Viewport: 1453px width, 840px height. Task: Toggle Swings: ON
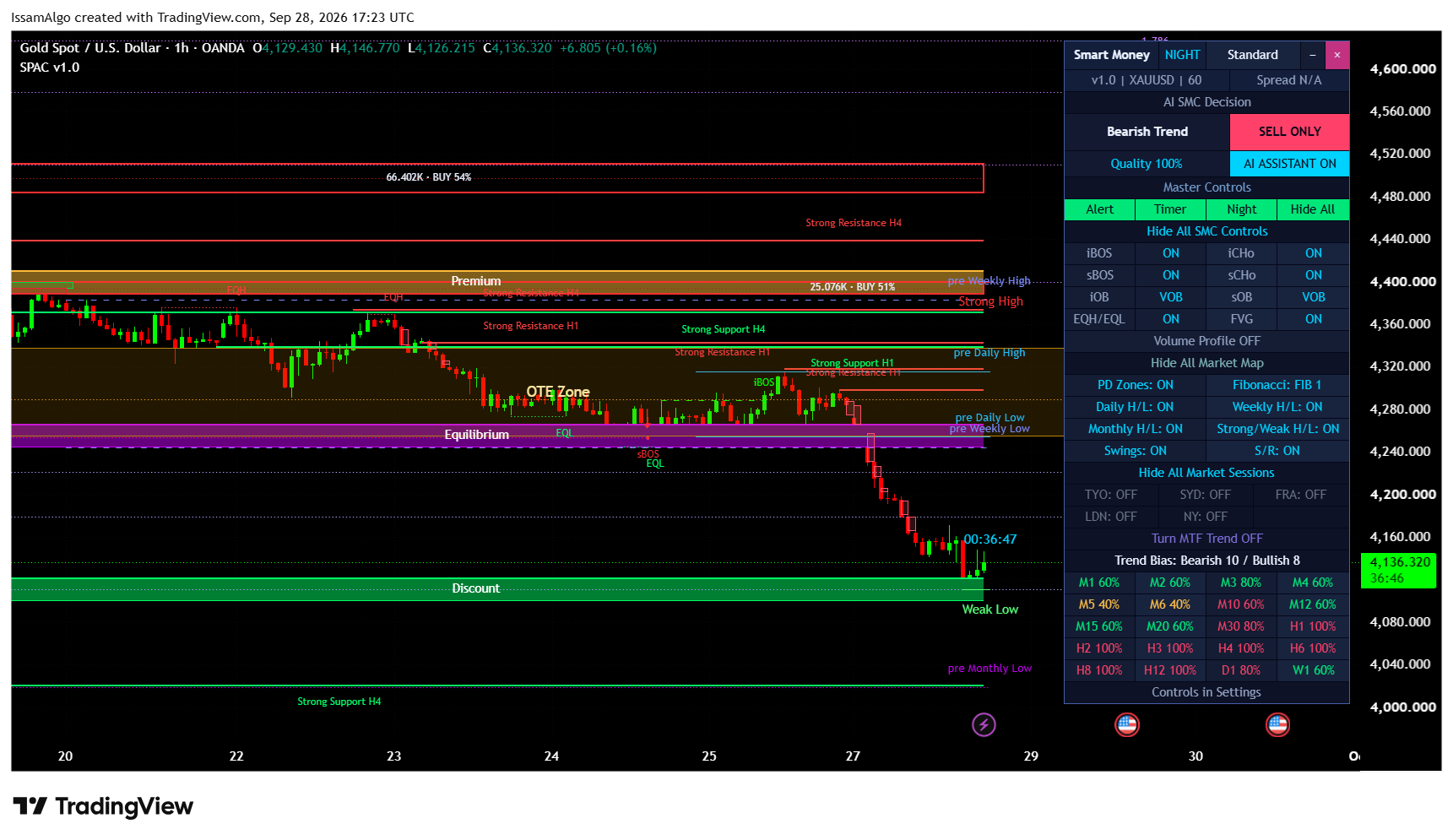pyautogui.click(x=1136, y=451)
